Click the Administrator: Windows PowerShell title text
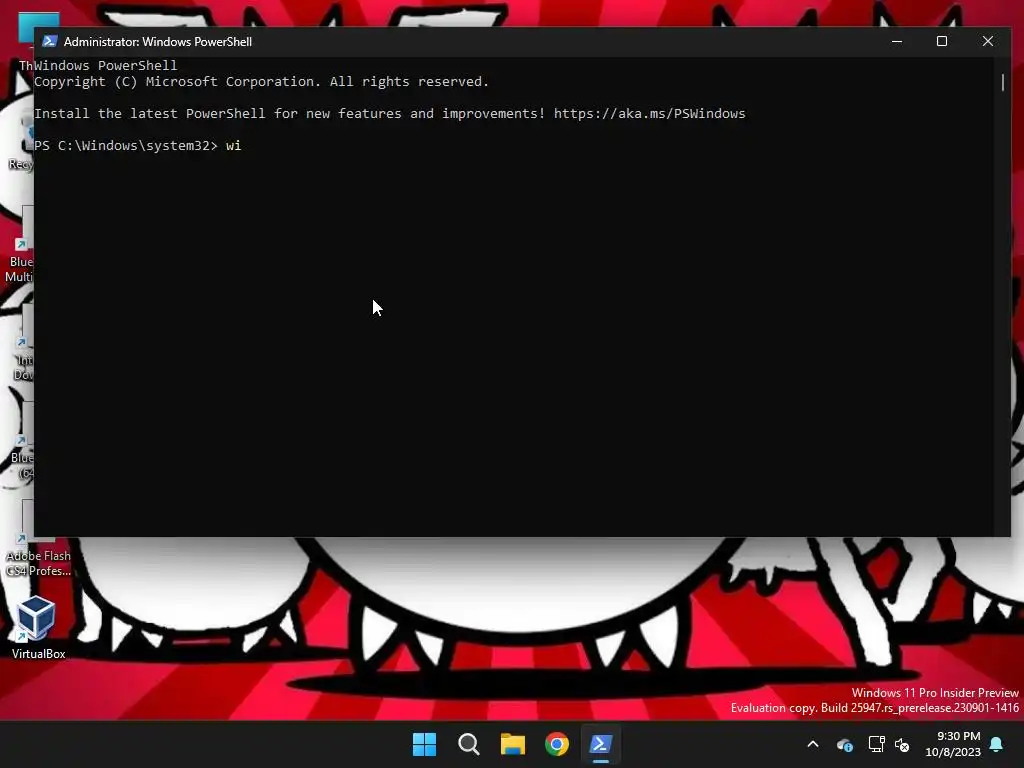 (158, 41)
